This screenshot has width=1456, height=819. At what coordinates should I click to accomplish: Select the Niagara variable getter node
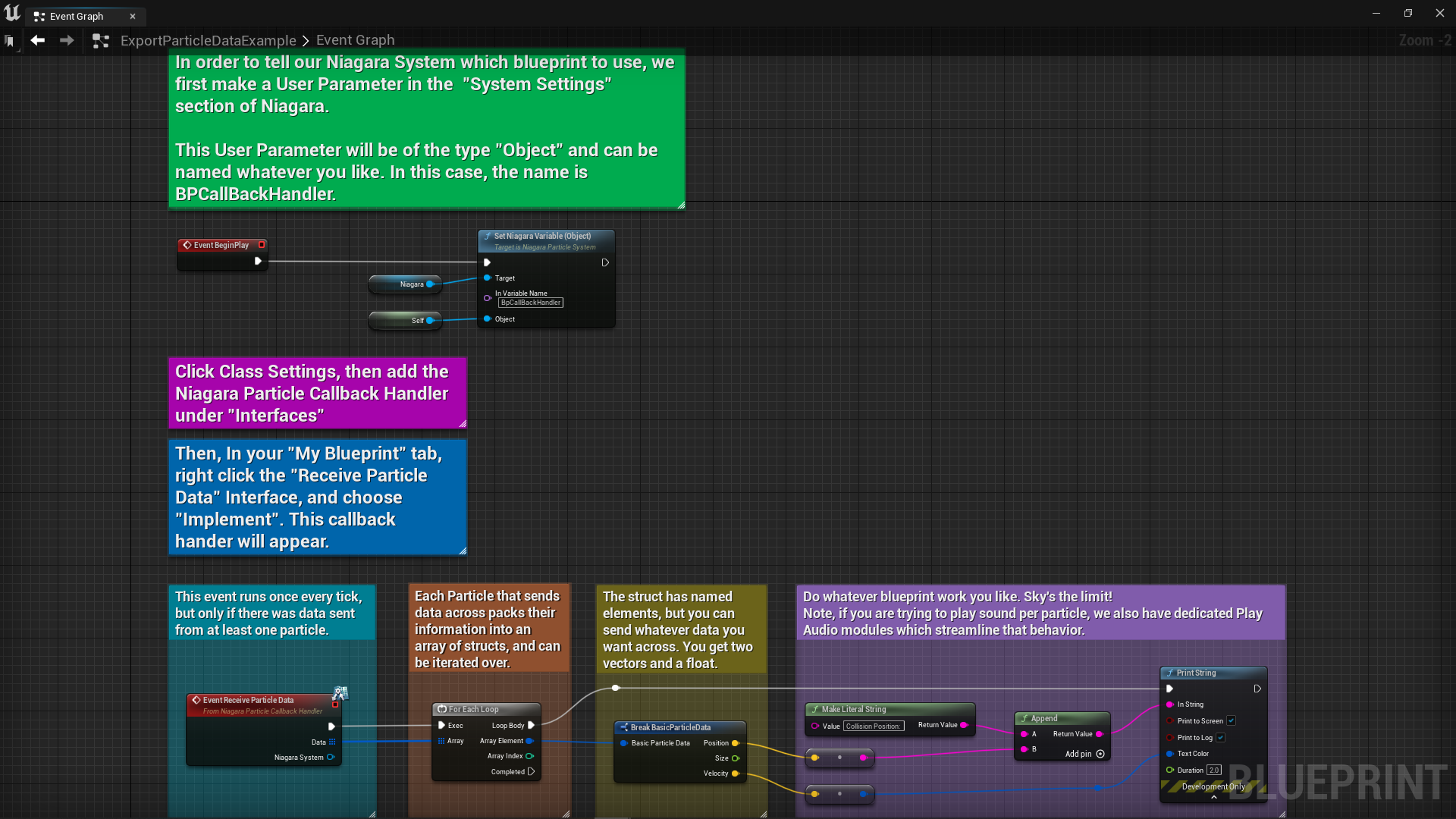[x=405, y=284]
